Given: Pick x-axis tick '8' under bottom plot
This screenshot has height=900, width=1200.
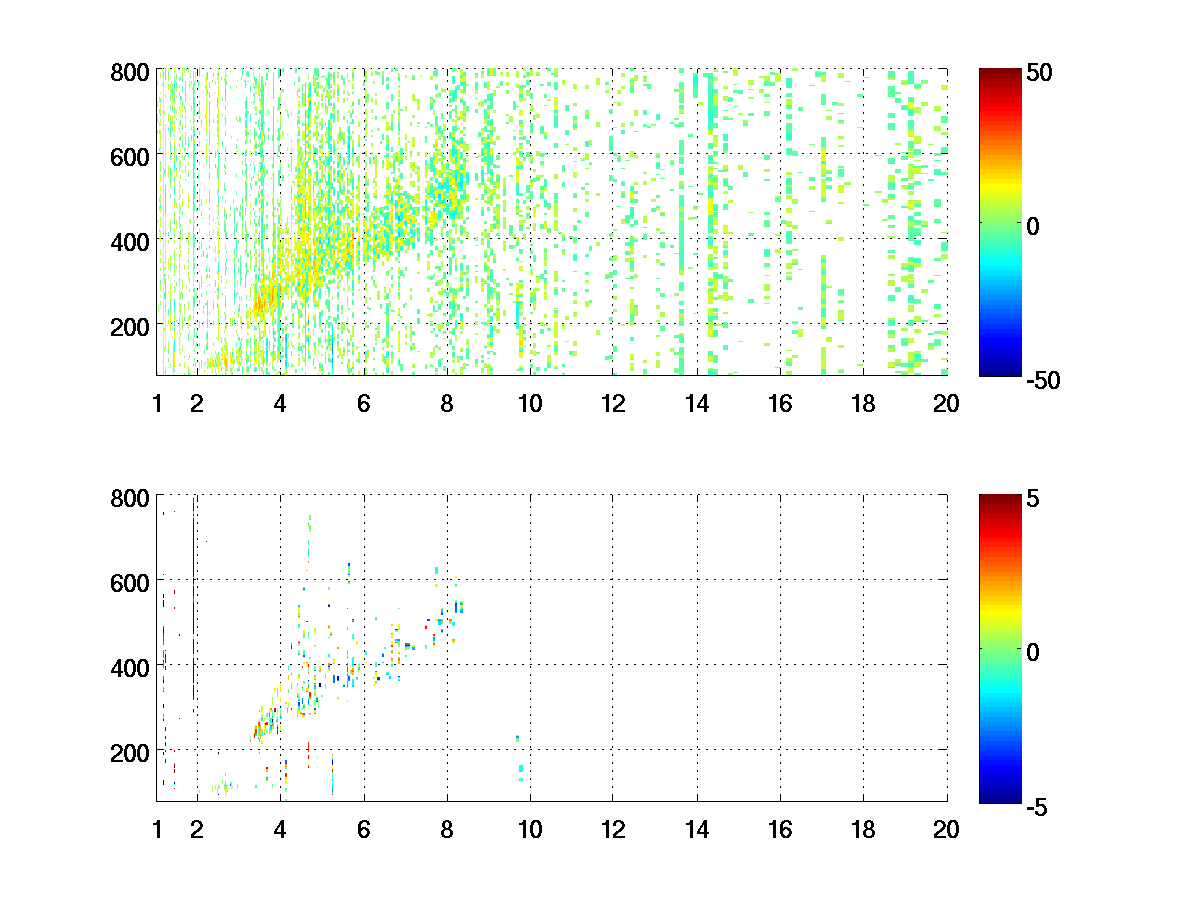Looking at the screenshot, I should click(447, 829).
